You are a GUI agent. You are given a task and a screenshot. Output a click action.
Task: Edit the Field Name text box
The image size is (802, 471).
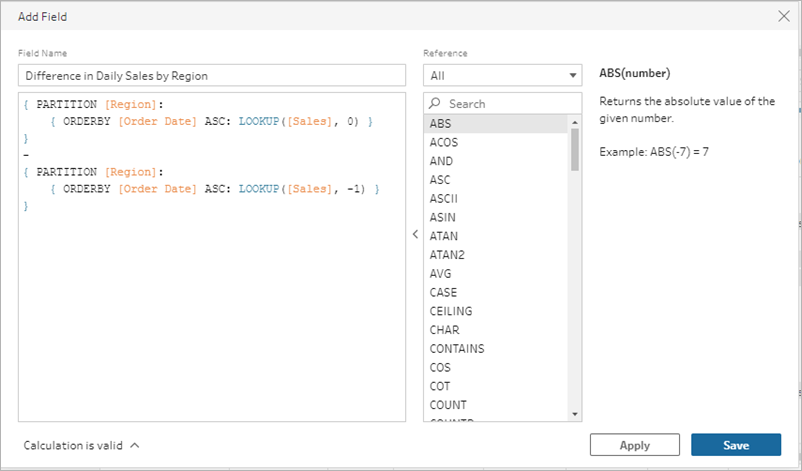[211, 75]
